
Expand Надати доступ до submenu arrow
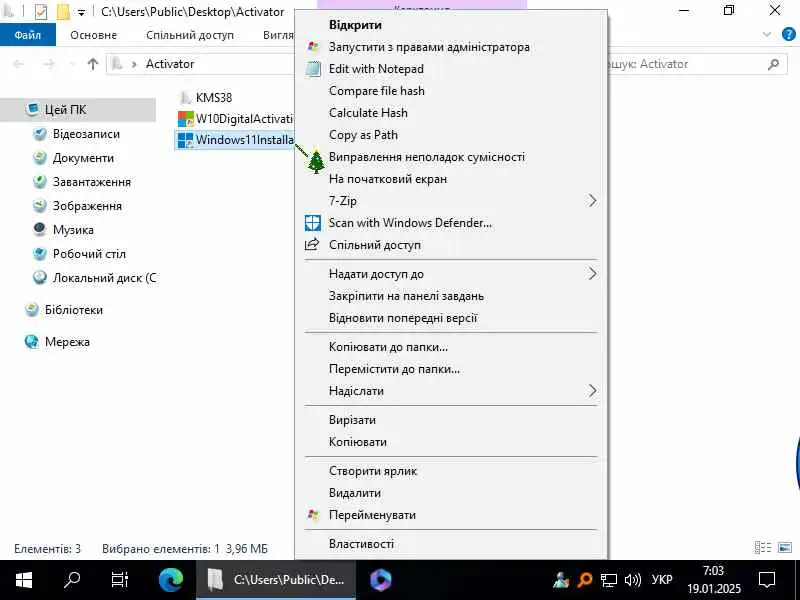click(x=592, y=274)
